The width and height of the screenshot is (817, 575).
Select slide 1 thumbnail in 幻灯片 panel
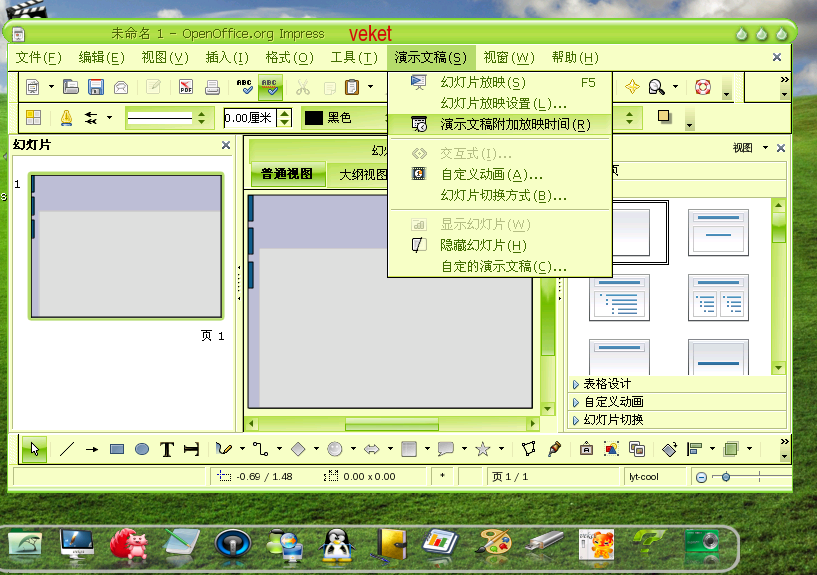coord(126,246)
